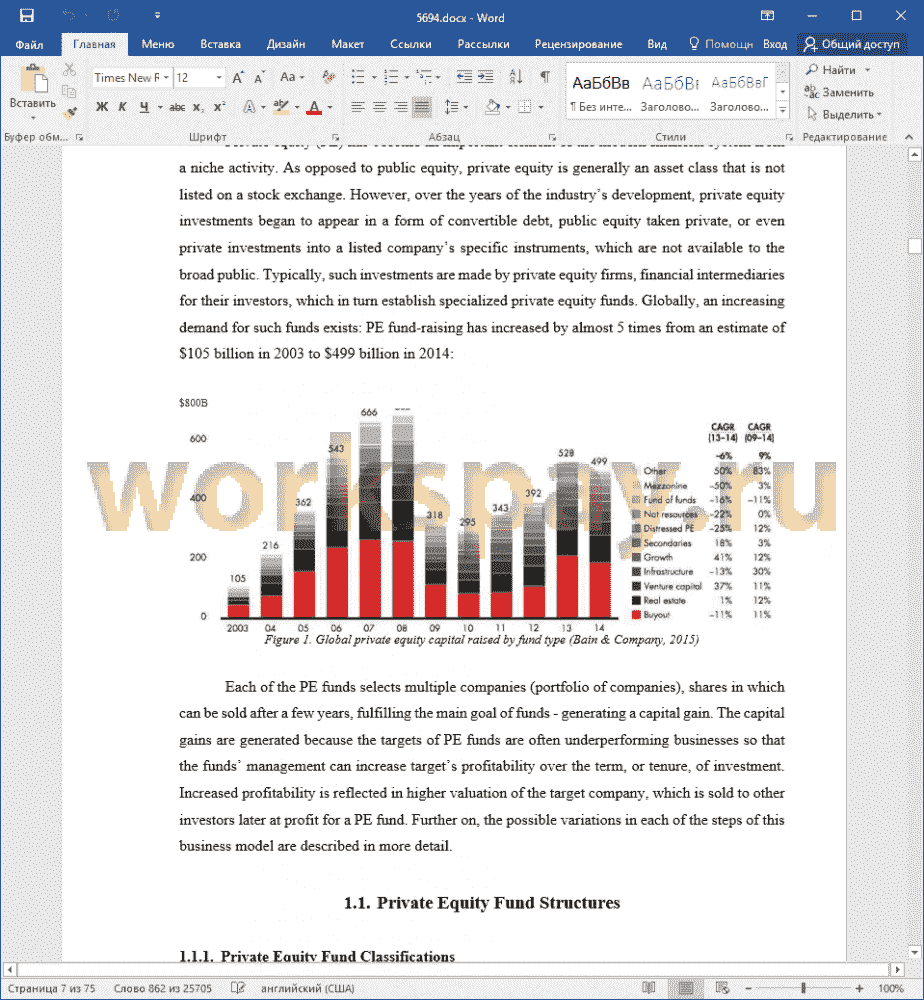924x1000 pixels.
Task: Cut the selection with the scissors icon
Action: 70,70
